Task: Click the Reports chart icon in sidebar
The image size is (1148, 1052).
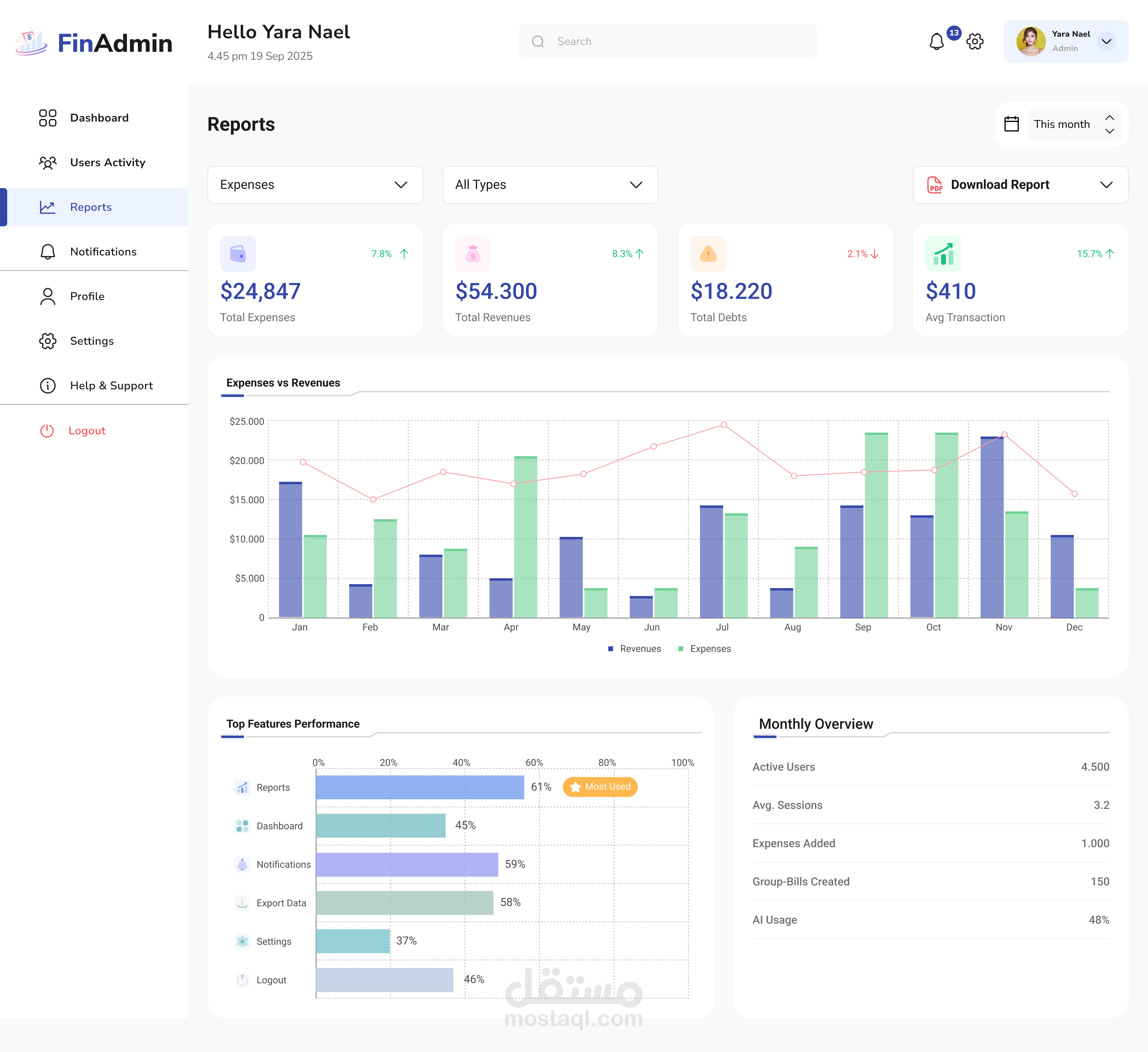Action: point(48,207)
